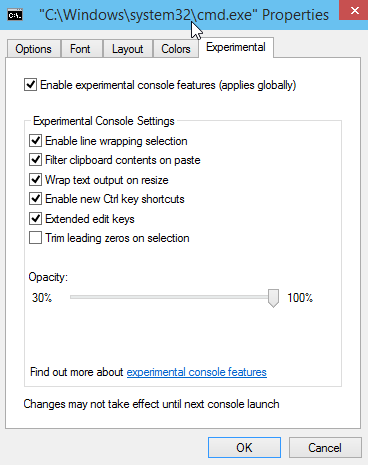The height and width of the screenshot is (465, 368).
Task: Confirm changes with the OK button
Action: pyautogui.click(x=244, y=448)
